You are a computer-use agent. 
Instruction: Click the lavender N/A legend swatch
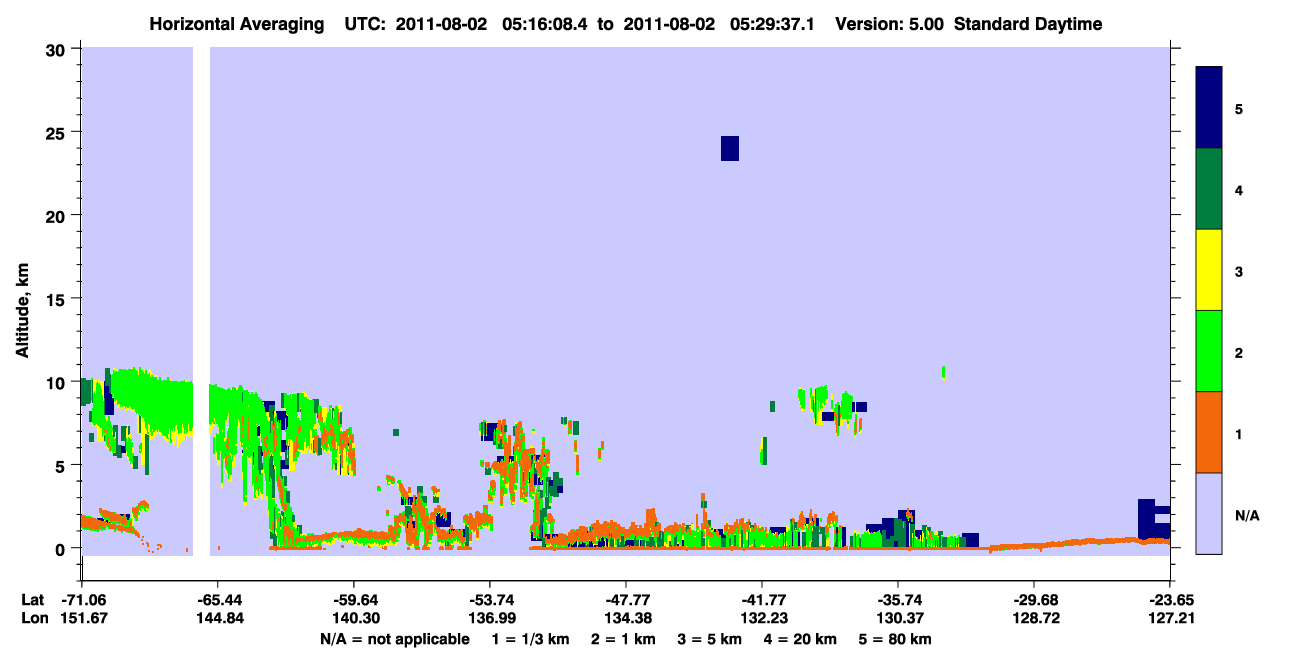pos(1209,513)
